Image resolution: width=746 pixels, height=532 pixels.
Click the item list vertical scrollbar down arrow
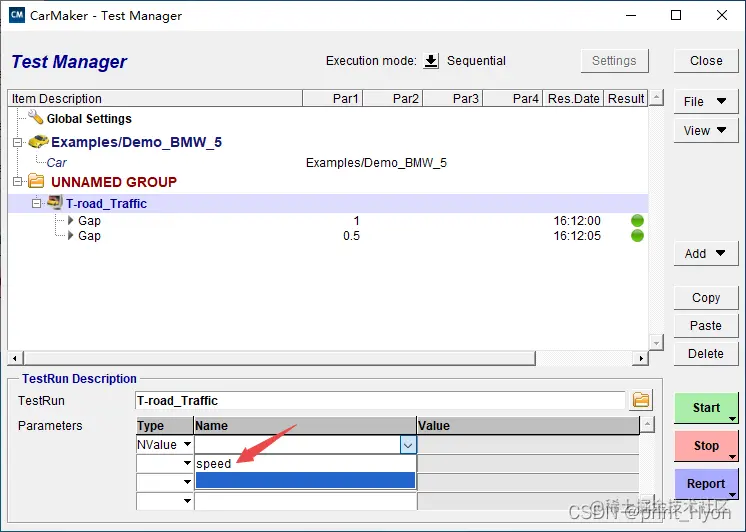[656, 342]
